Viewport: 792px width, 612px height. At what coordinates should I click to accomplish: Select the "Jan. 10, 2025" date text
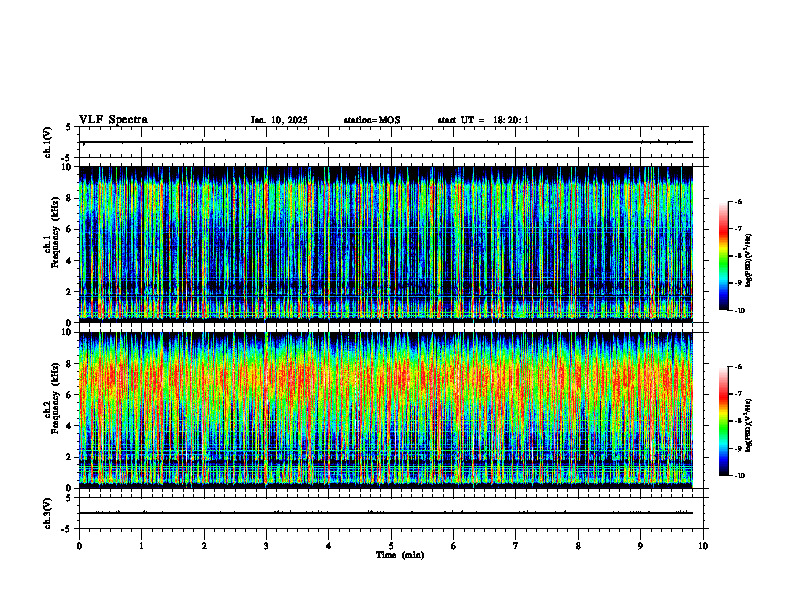tap(279, 120)
